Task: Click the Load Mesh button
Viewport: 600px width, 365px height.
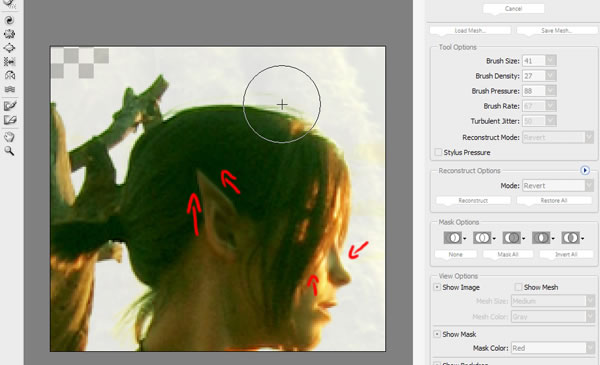Action: pos(470,31)
